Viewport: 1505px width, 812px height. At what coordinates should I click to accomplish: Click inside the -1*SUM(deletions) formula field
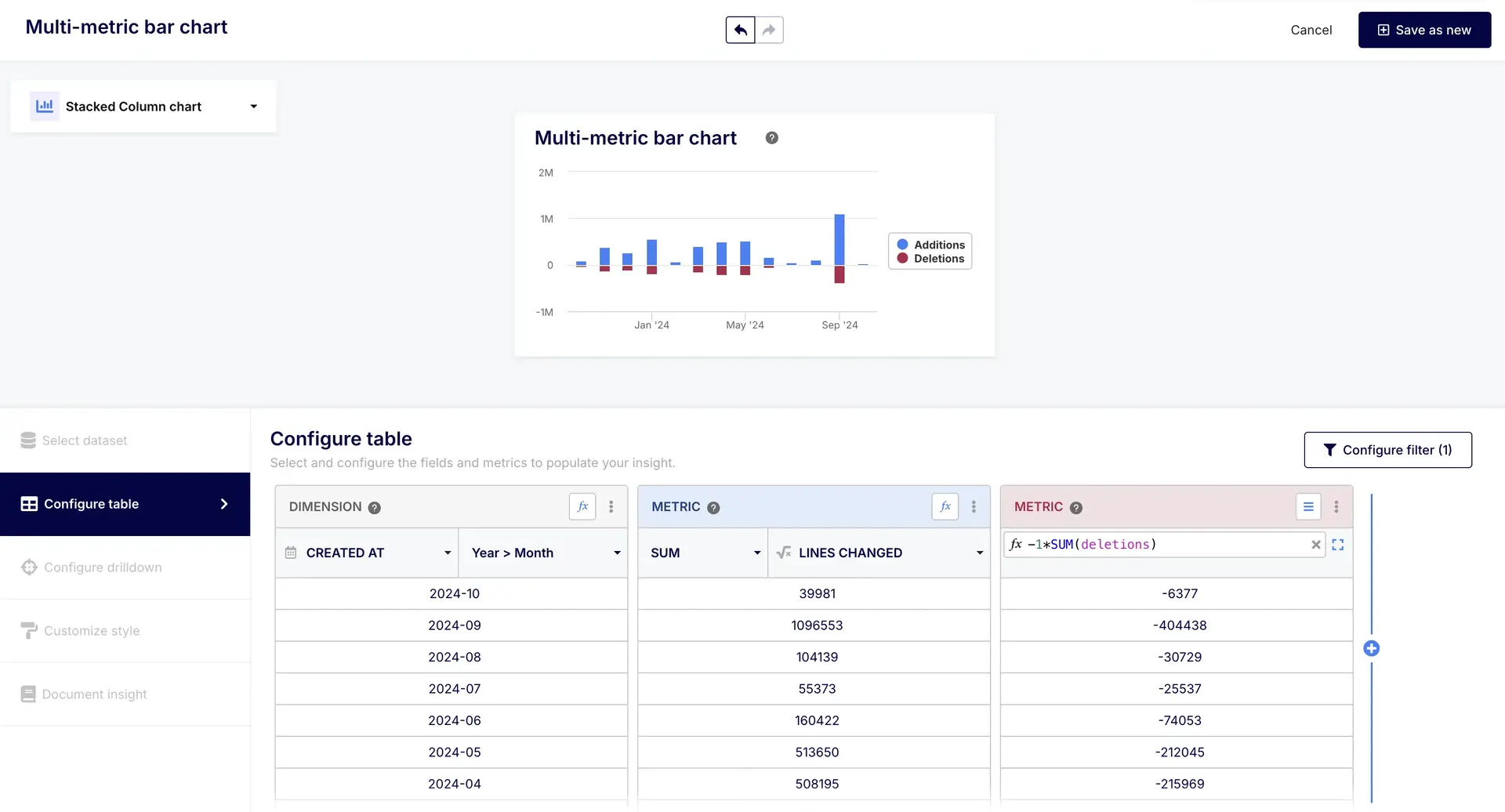1137,544
